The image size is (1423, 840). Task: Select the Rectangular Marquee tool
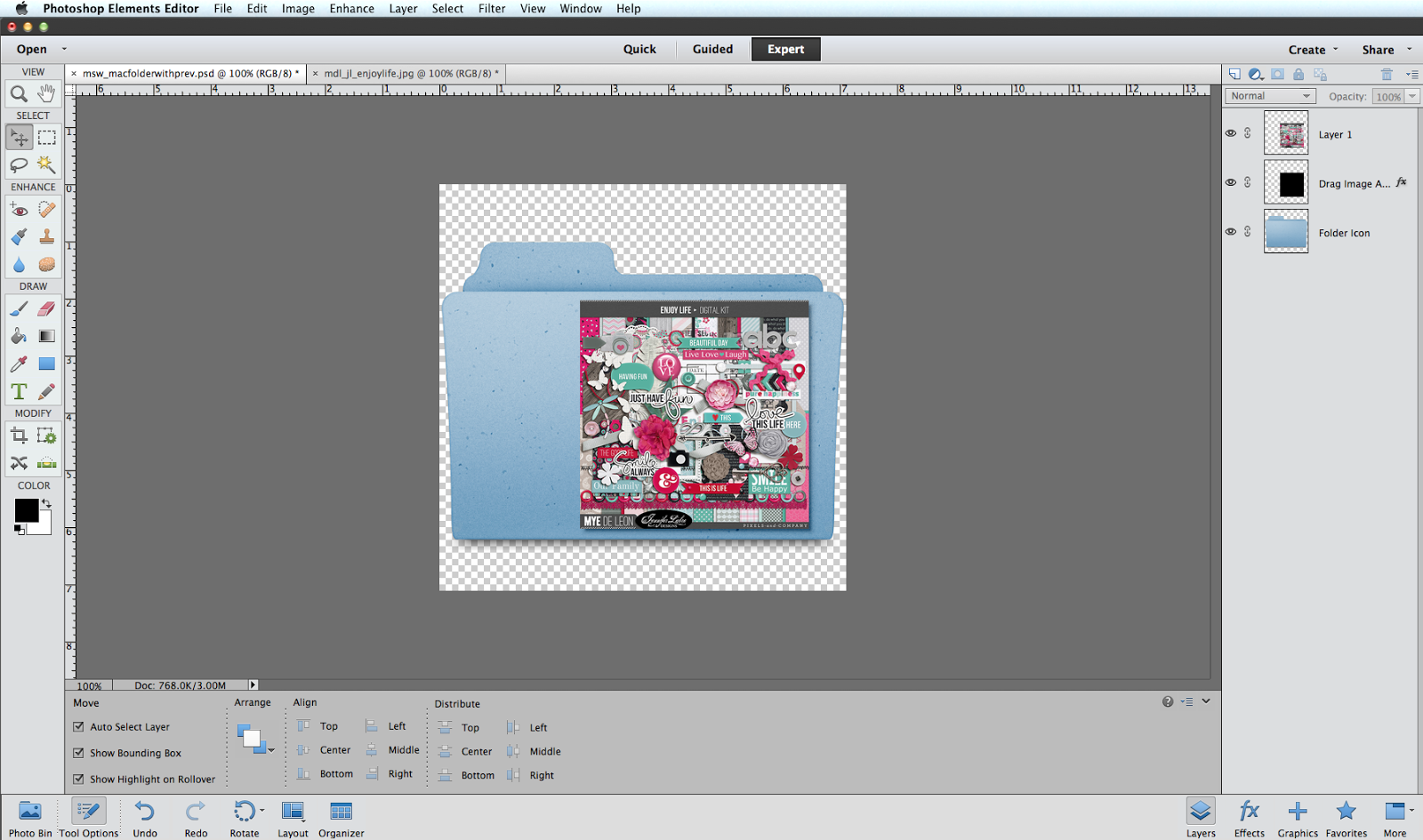tap(47, 138)
